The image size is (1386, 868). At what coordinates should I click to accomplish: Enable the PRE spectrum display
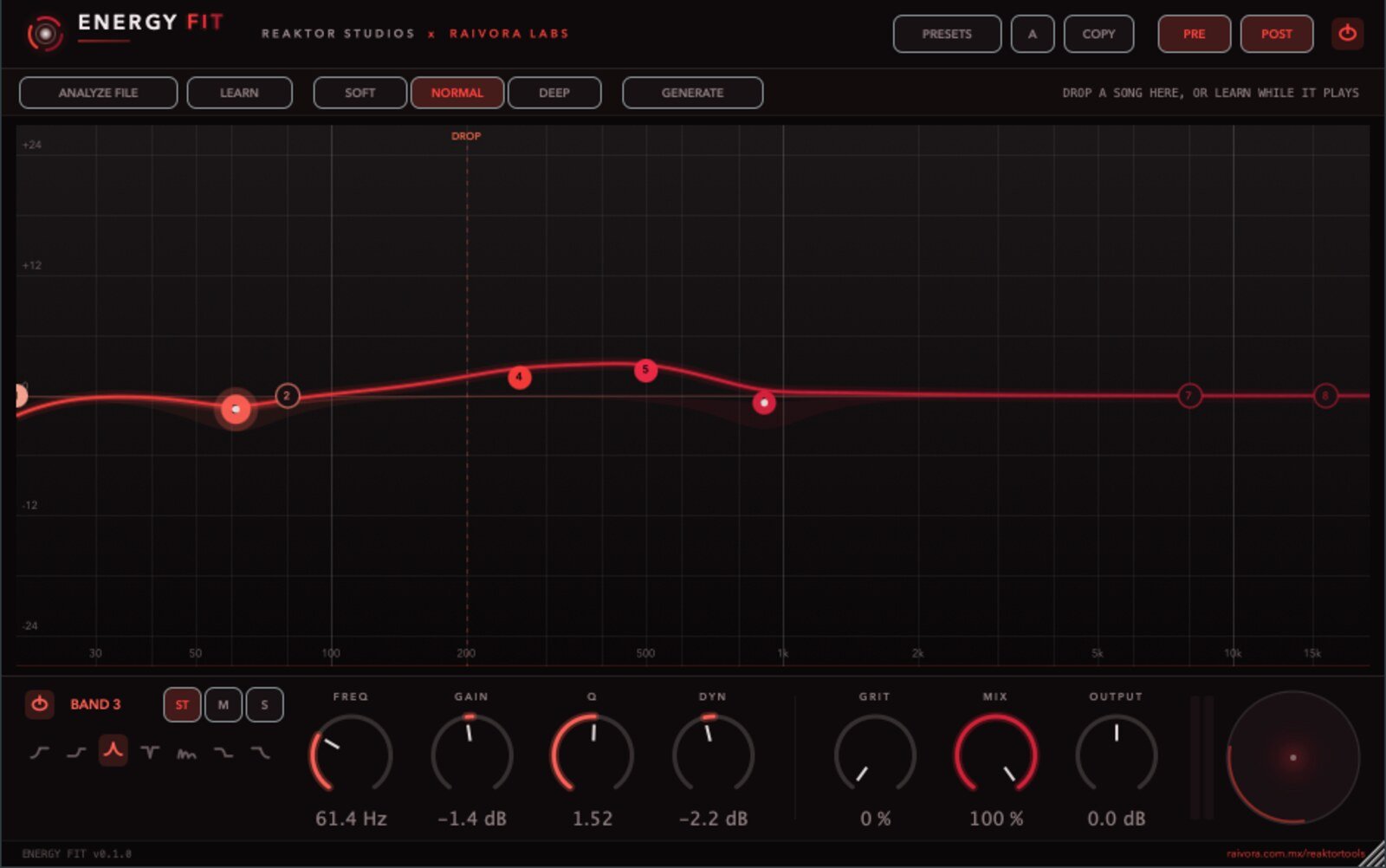[x=1194, y=34]
